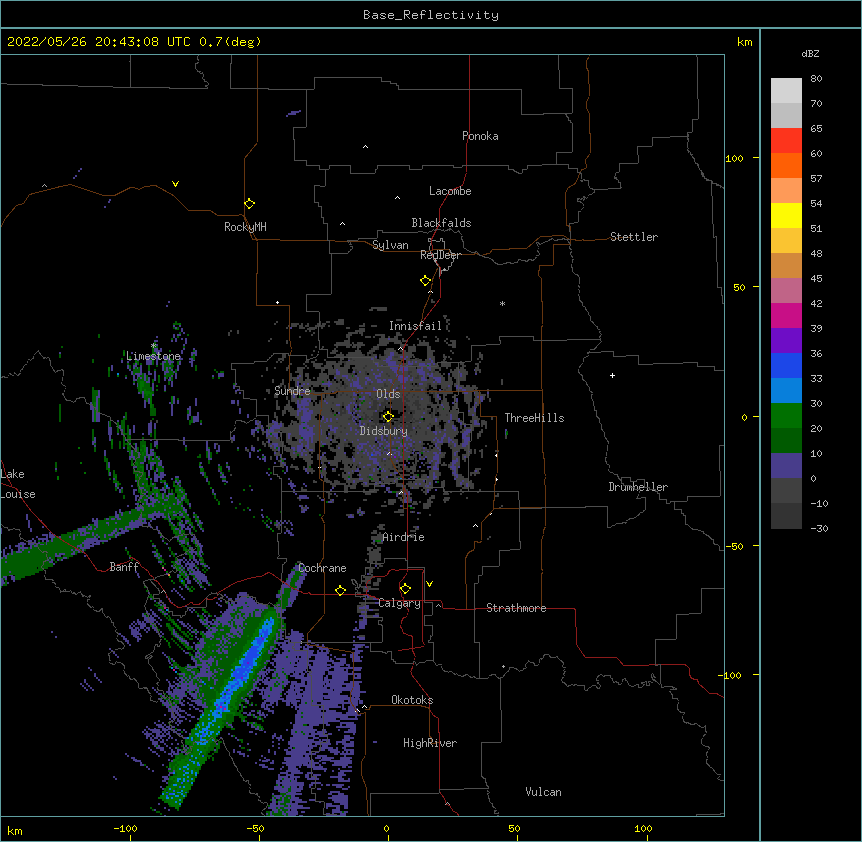Click the Airdrie label
Screen dimensions: 862x842
(x=403, y=537)
